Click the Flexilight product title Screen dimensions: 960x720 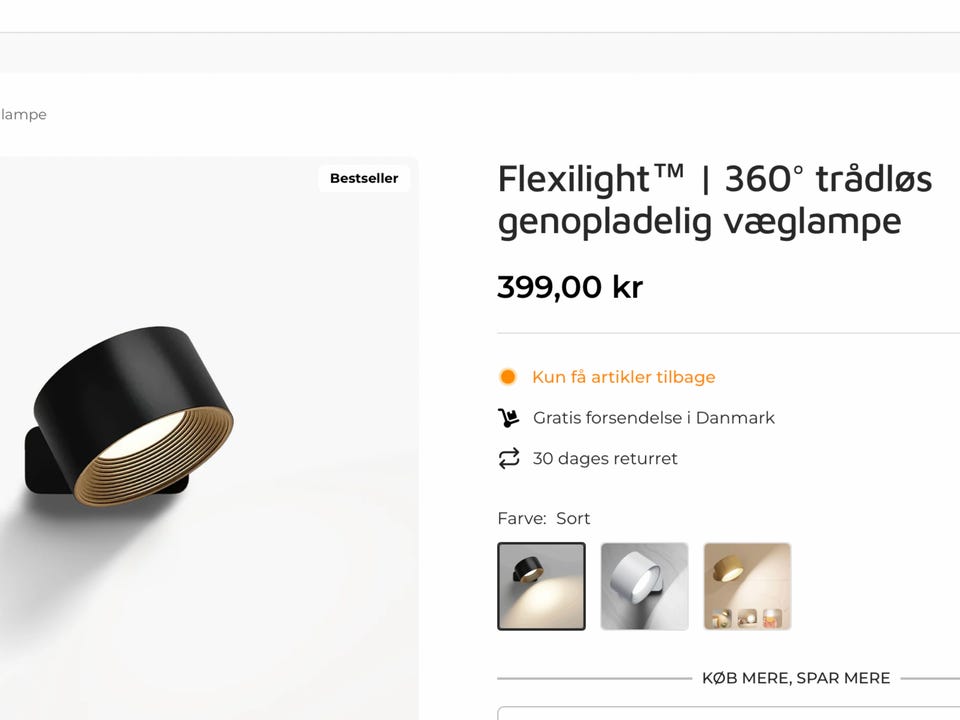(x=714, y=200)
